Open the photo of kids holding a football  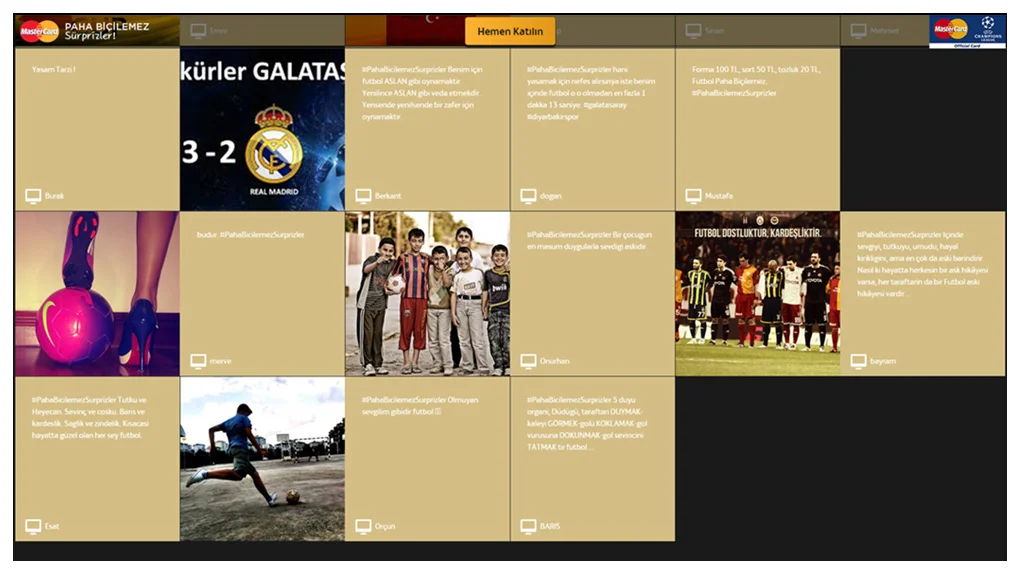click(x=427, y=294)
